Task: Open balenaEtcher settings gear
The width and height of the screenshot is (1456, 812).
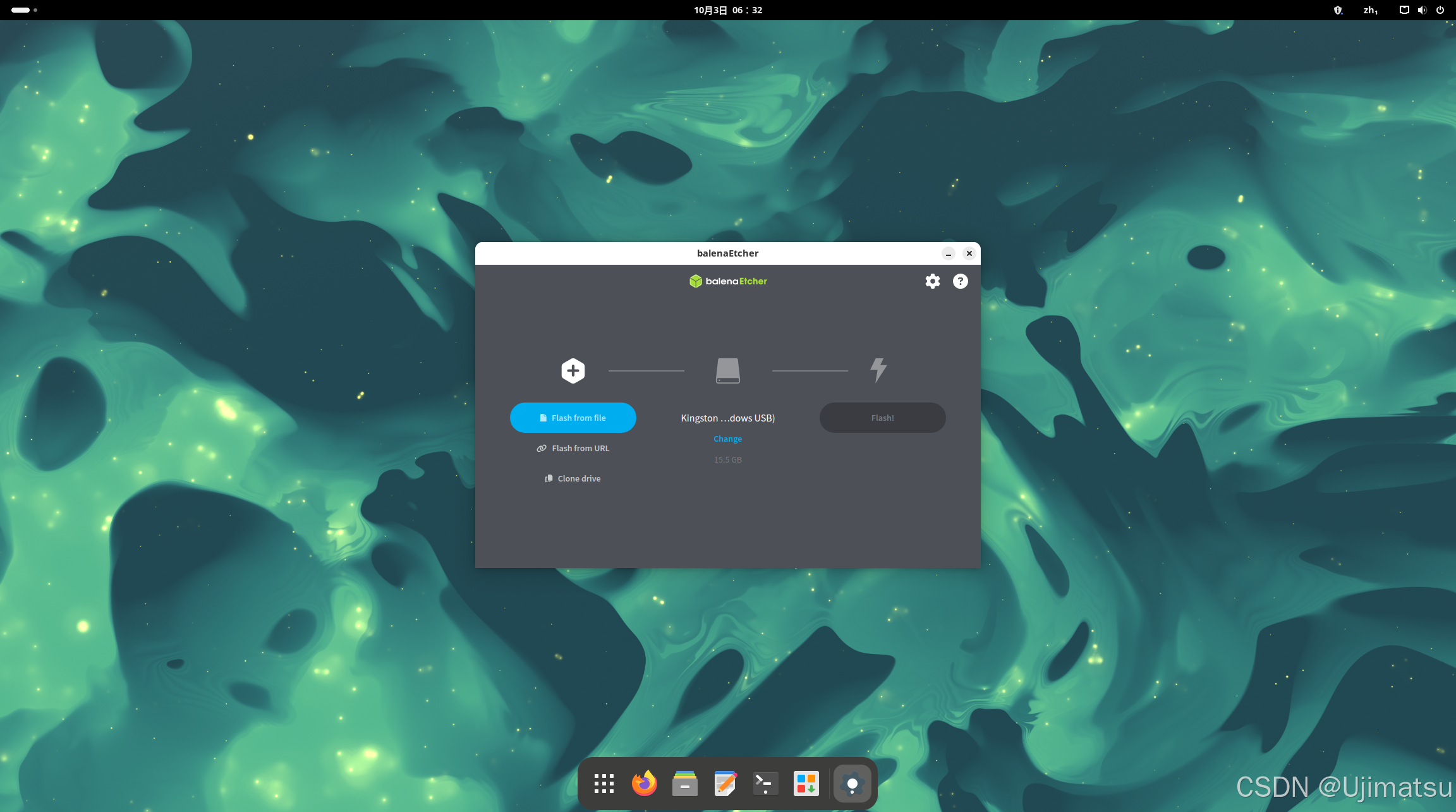Action: [932, 281]
